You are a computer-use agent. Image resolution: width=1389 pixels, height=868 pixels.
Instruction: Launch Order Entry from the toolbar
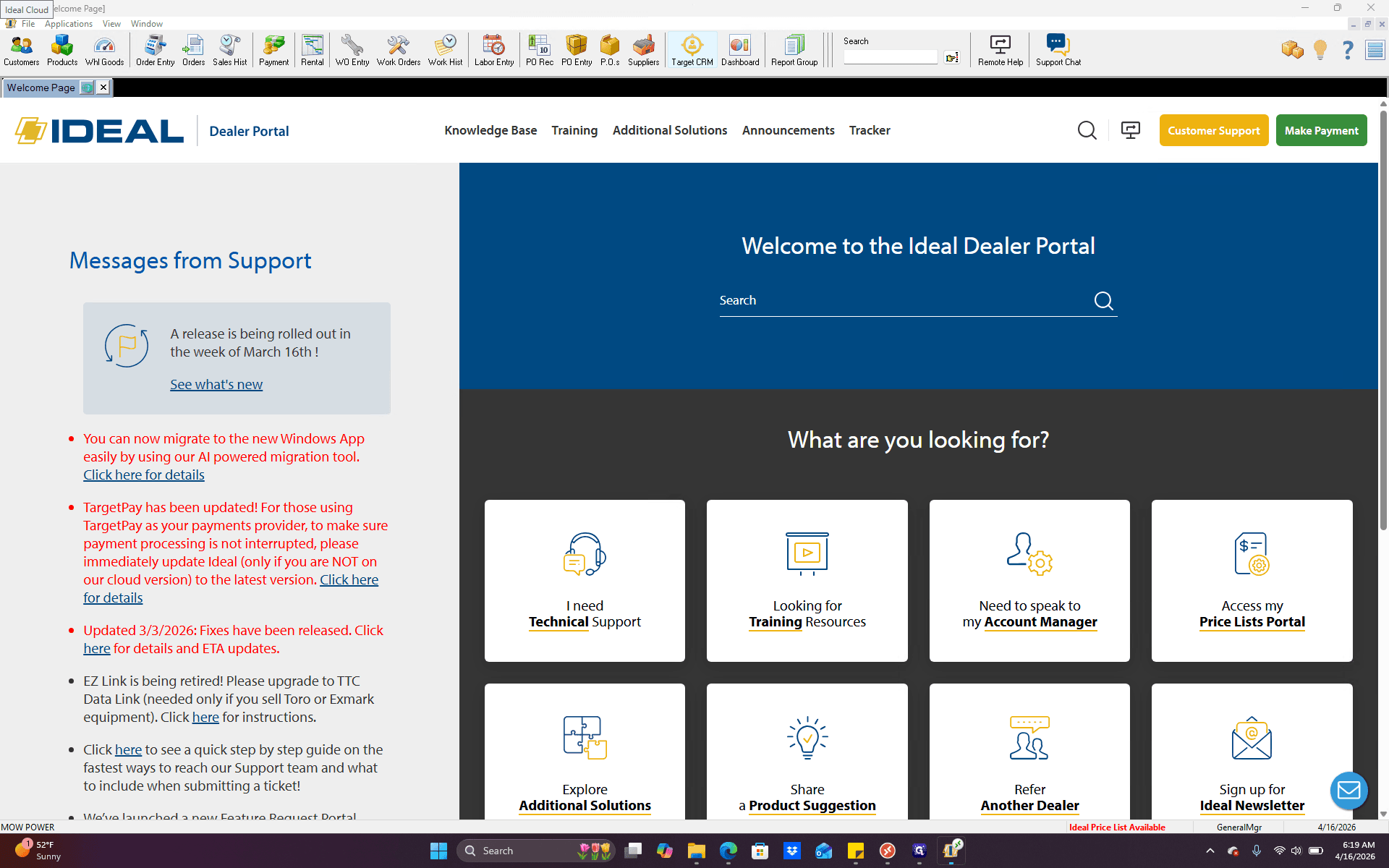click(x=155, y=50)
